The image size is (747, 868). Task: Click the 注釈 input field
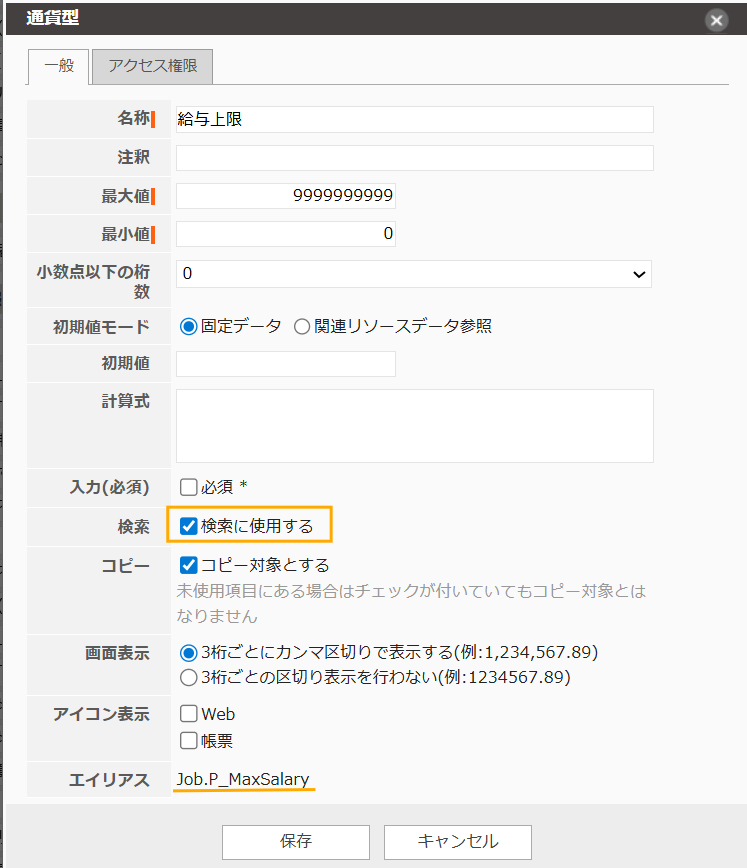coord(414,158)
